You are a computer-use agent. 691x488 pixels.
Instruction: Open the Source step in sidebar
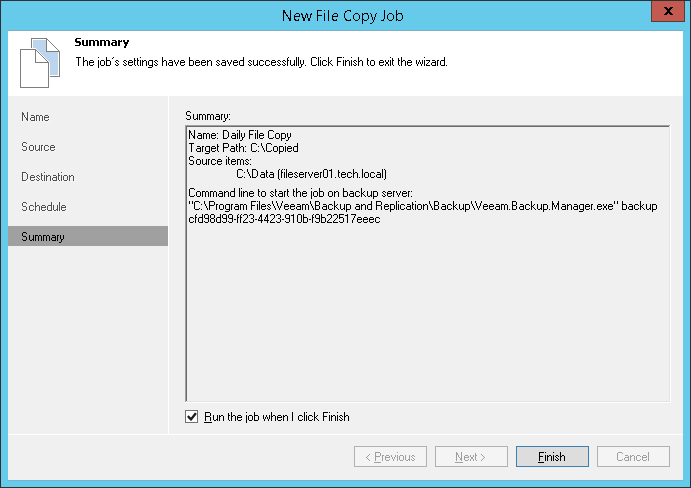click(39, 147)
